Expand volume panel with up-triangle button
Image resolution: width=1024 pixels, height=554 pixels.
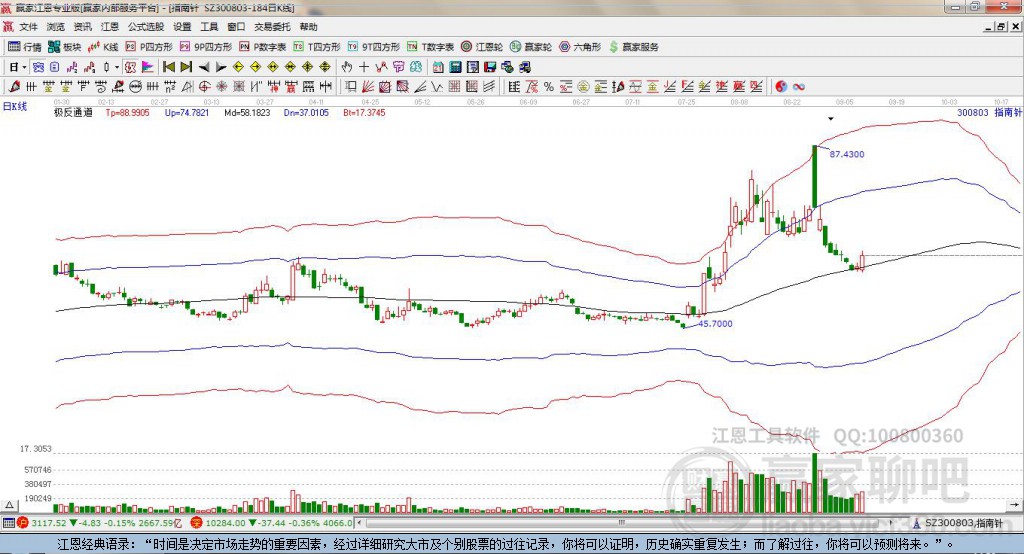(x=10, y=505)
